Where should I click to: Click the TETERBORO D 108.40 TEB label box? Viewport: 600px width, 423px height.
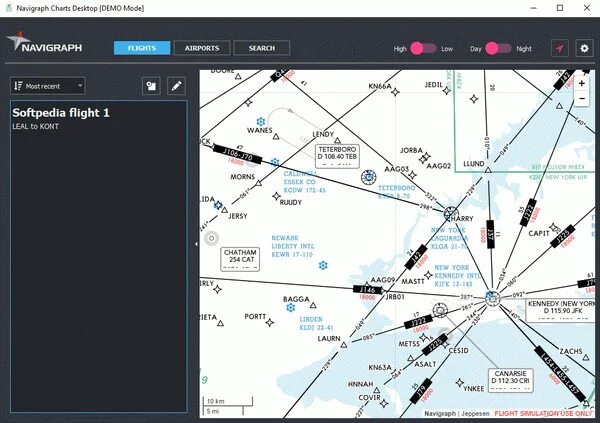(x=337, y=156)
